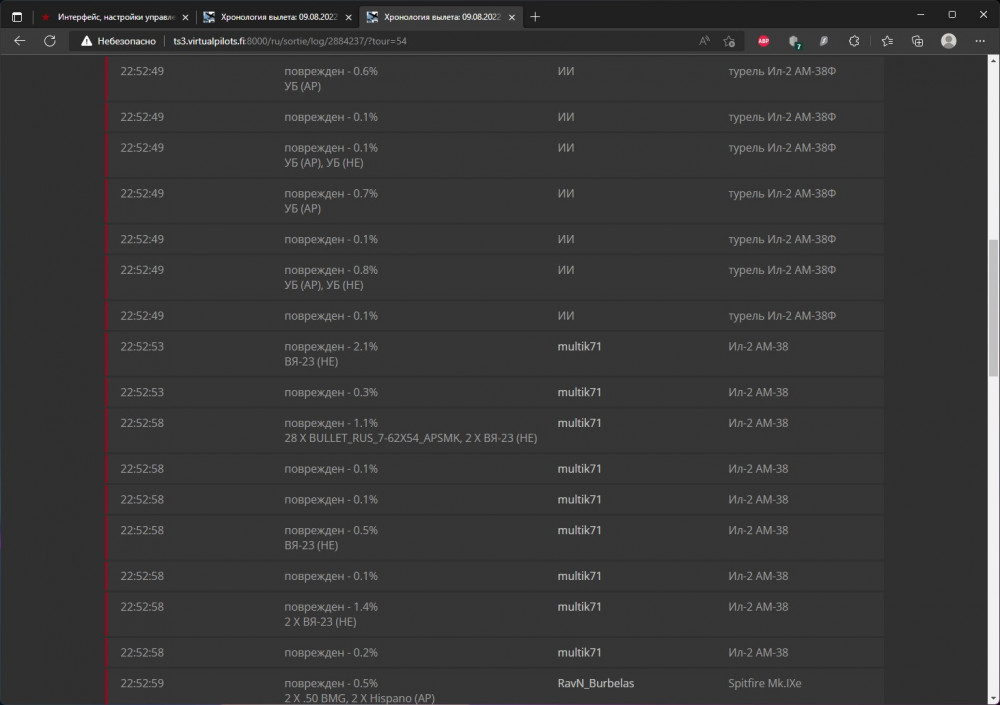Open a new browser tab
This screenshot has height=705, width=1000.
point(535,16)
